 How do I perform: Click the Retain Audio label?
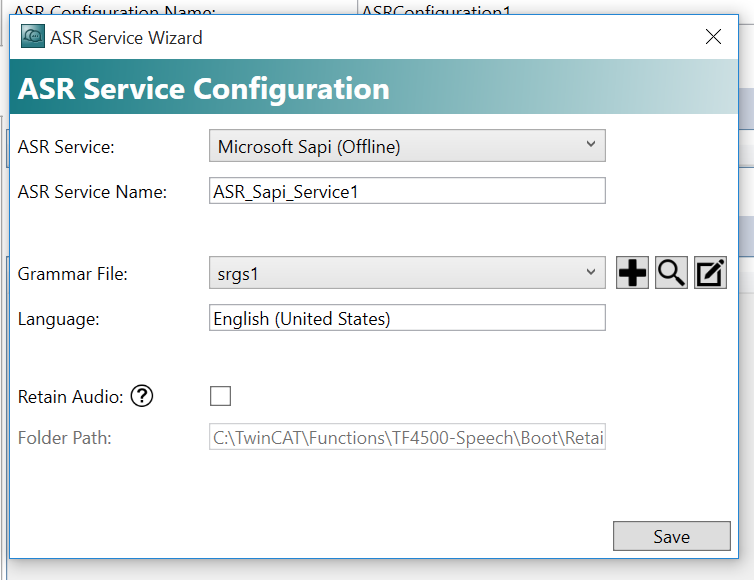(x=71, y=397)
